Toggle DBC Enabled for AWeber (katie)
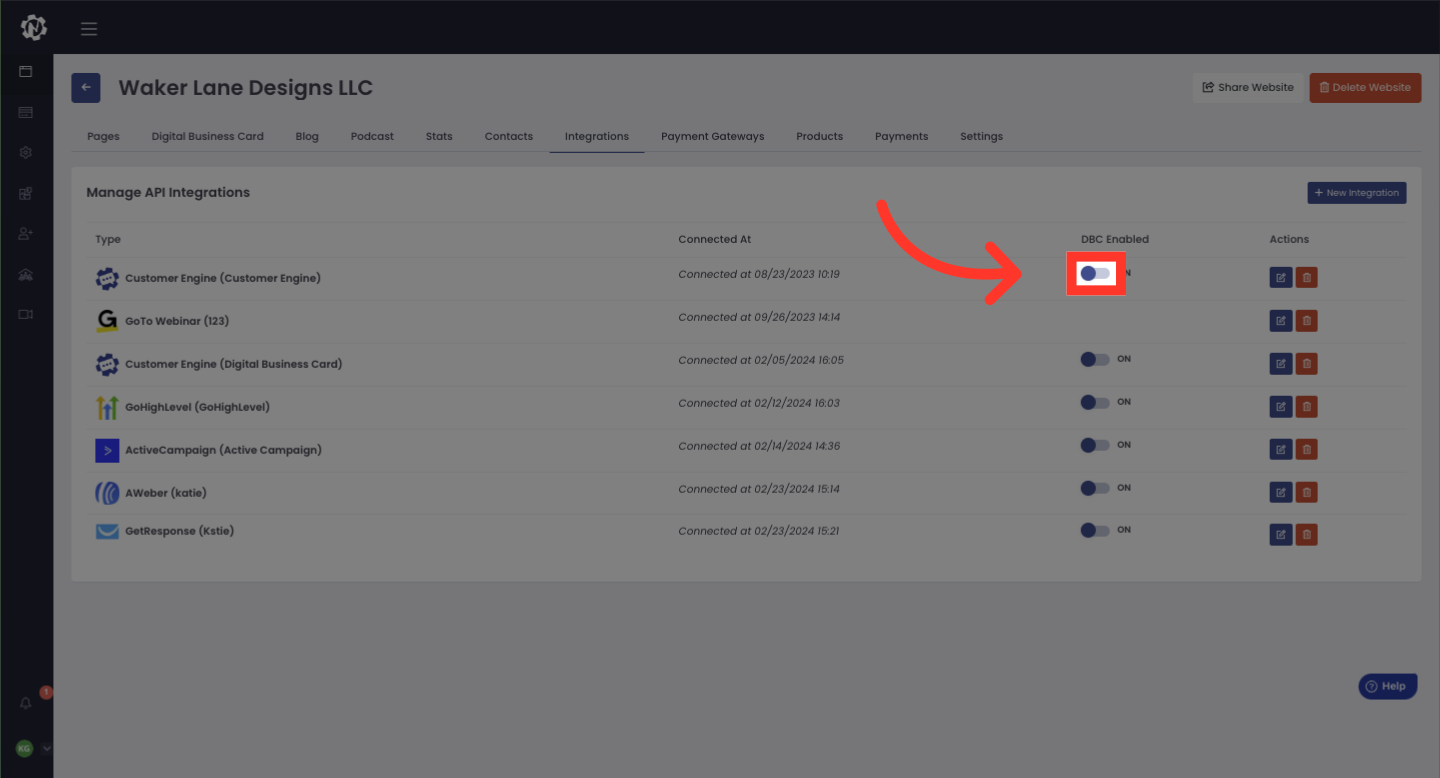Image resolution: width=1440 pixels, height=778 pixels. [x=1095, y=488]
